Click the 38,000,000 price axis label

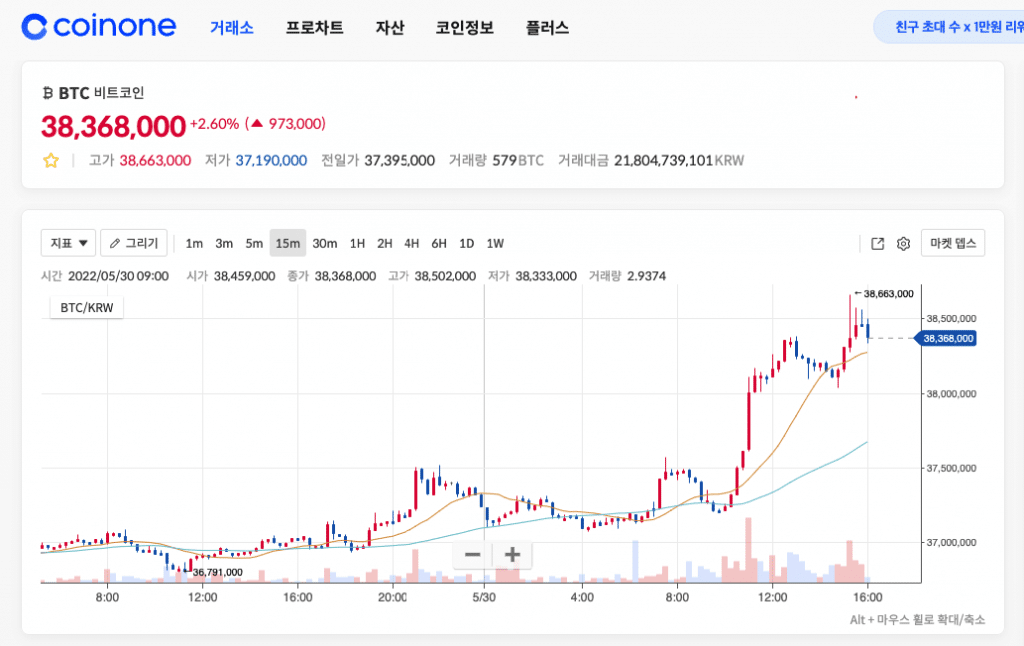click(x=952, y=394)
